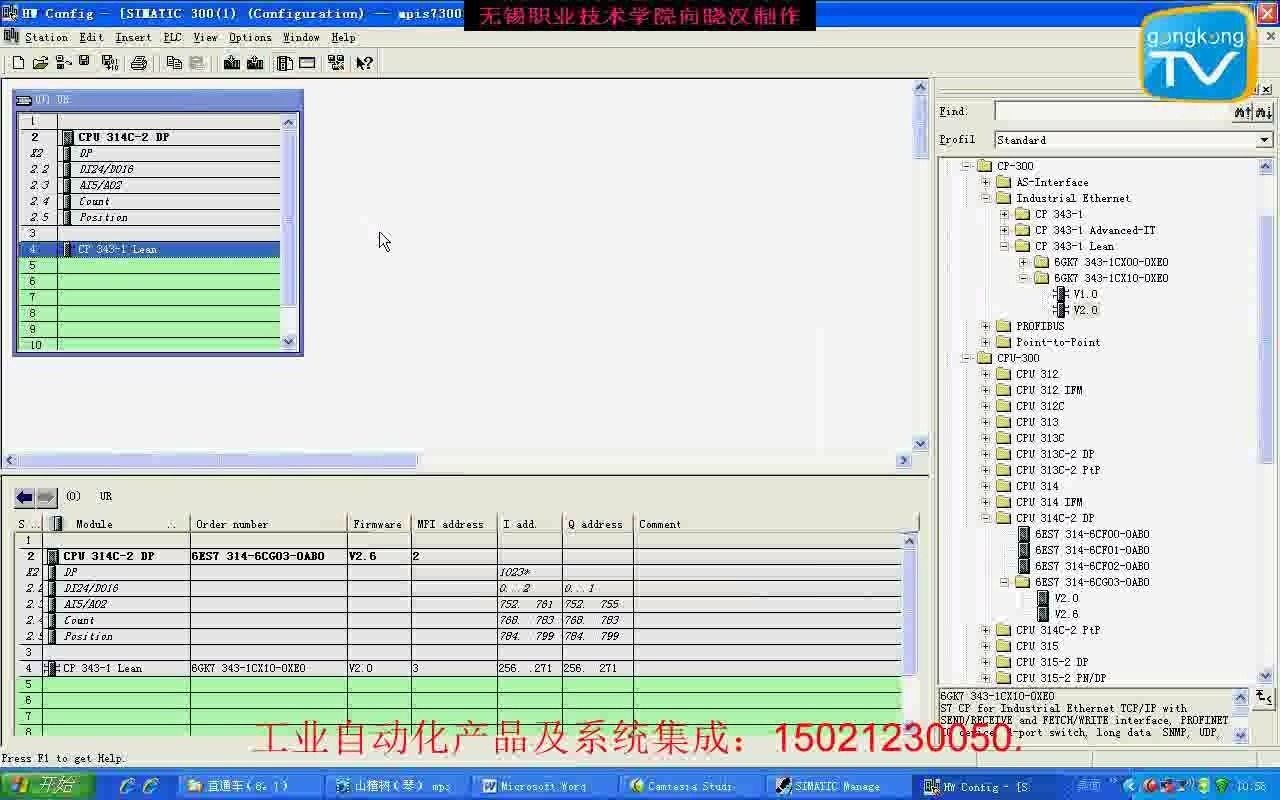Expand the PROFIBUS catalog folder
1280x800 pixels.
[986, 326]
